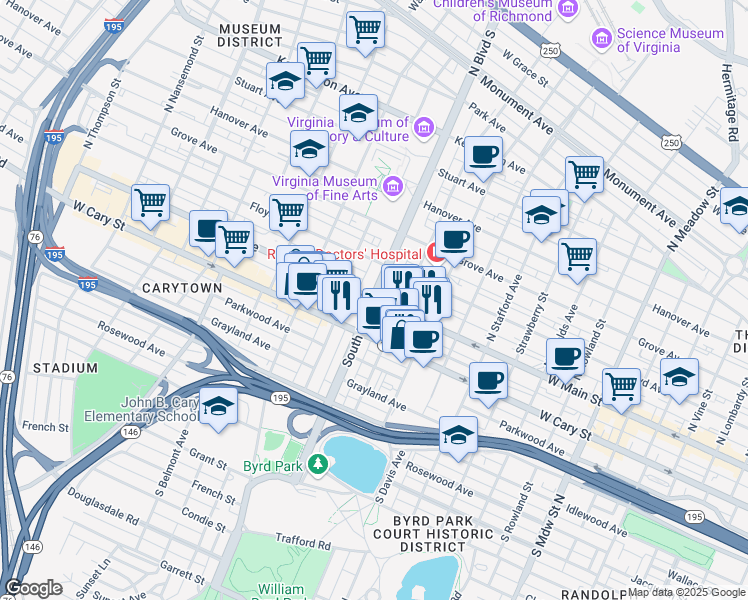Click the Trafford Rd street label

click(x=303, y=541)
